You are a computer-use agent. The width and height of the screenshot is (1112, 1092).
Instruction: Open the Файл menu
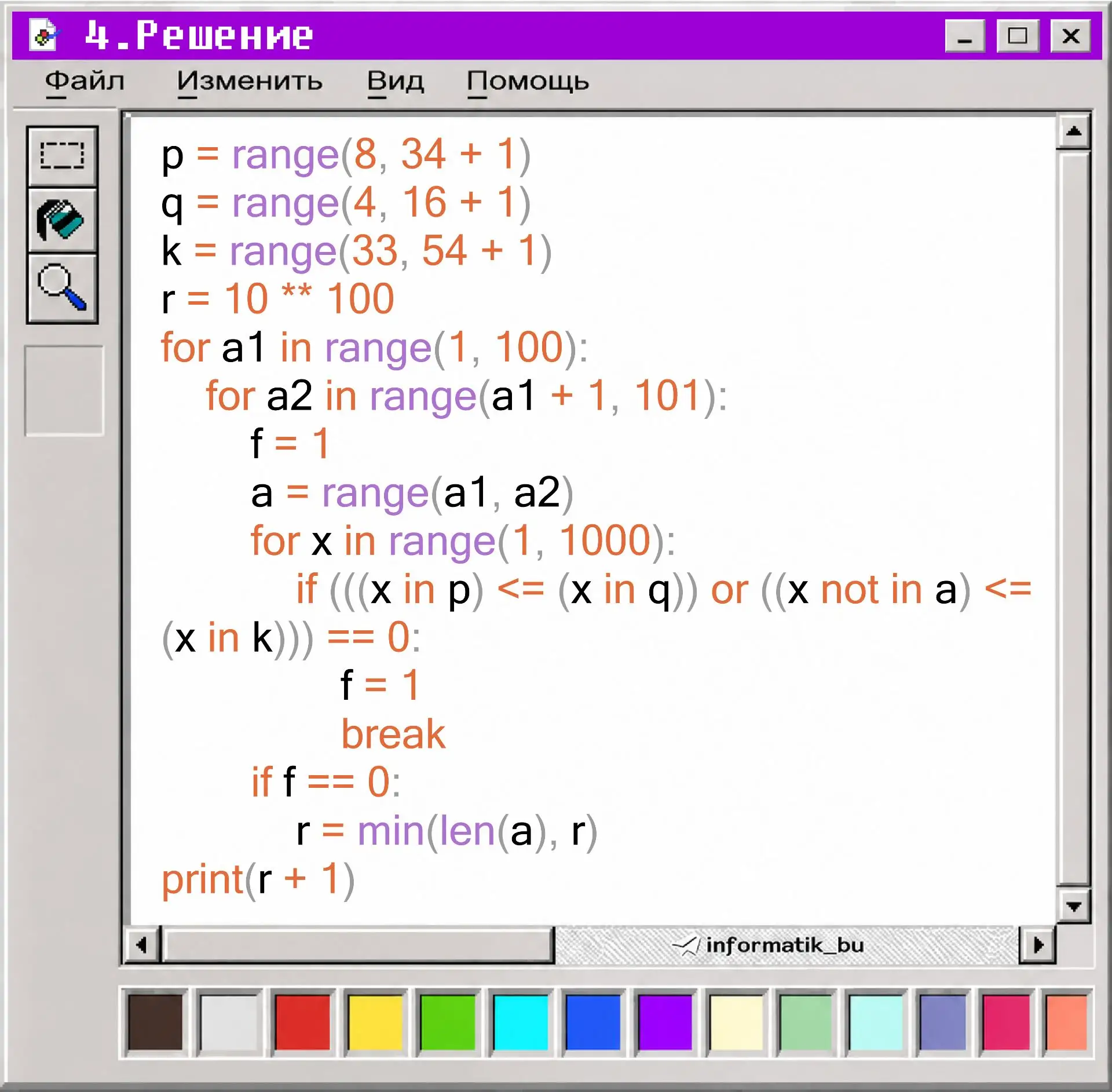(85, 82)
